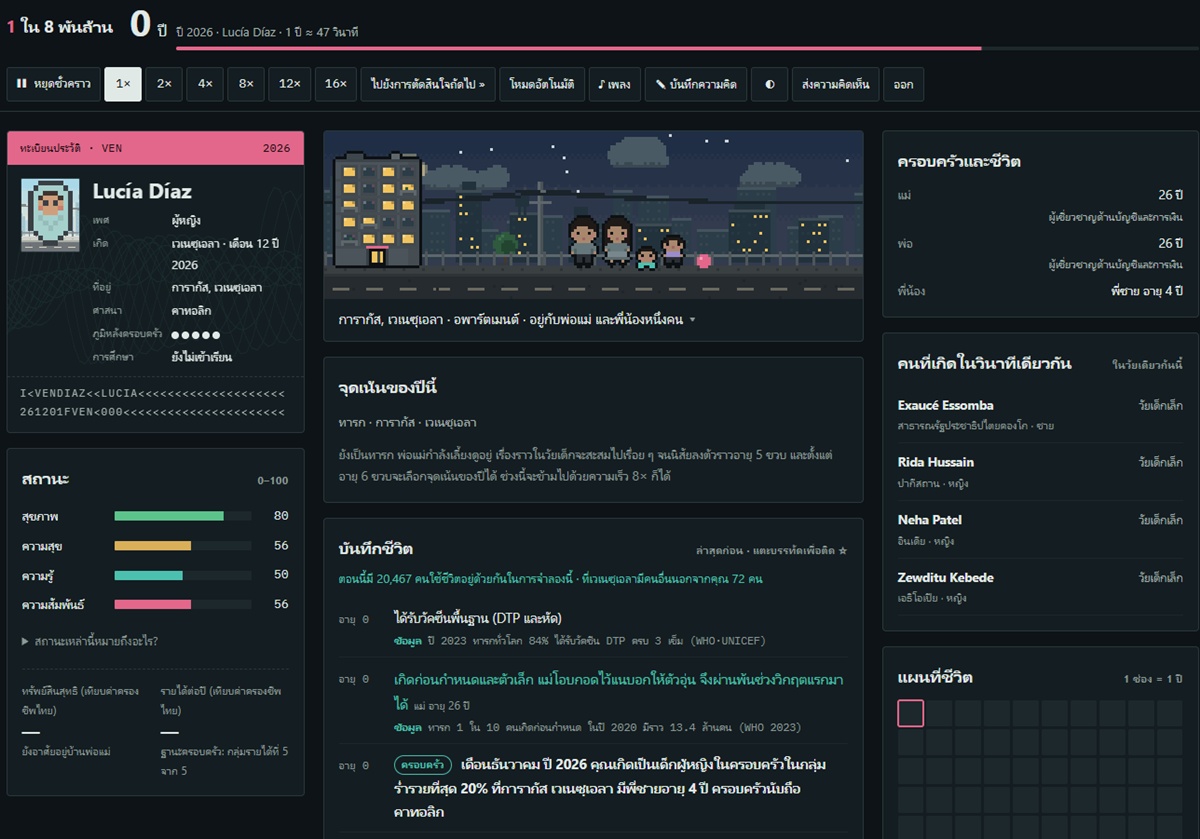Viewport: 1200px width, 839px height.
Task: Click the star icon in the life log header
Action: (842, 551)
